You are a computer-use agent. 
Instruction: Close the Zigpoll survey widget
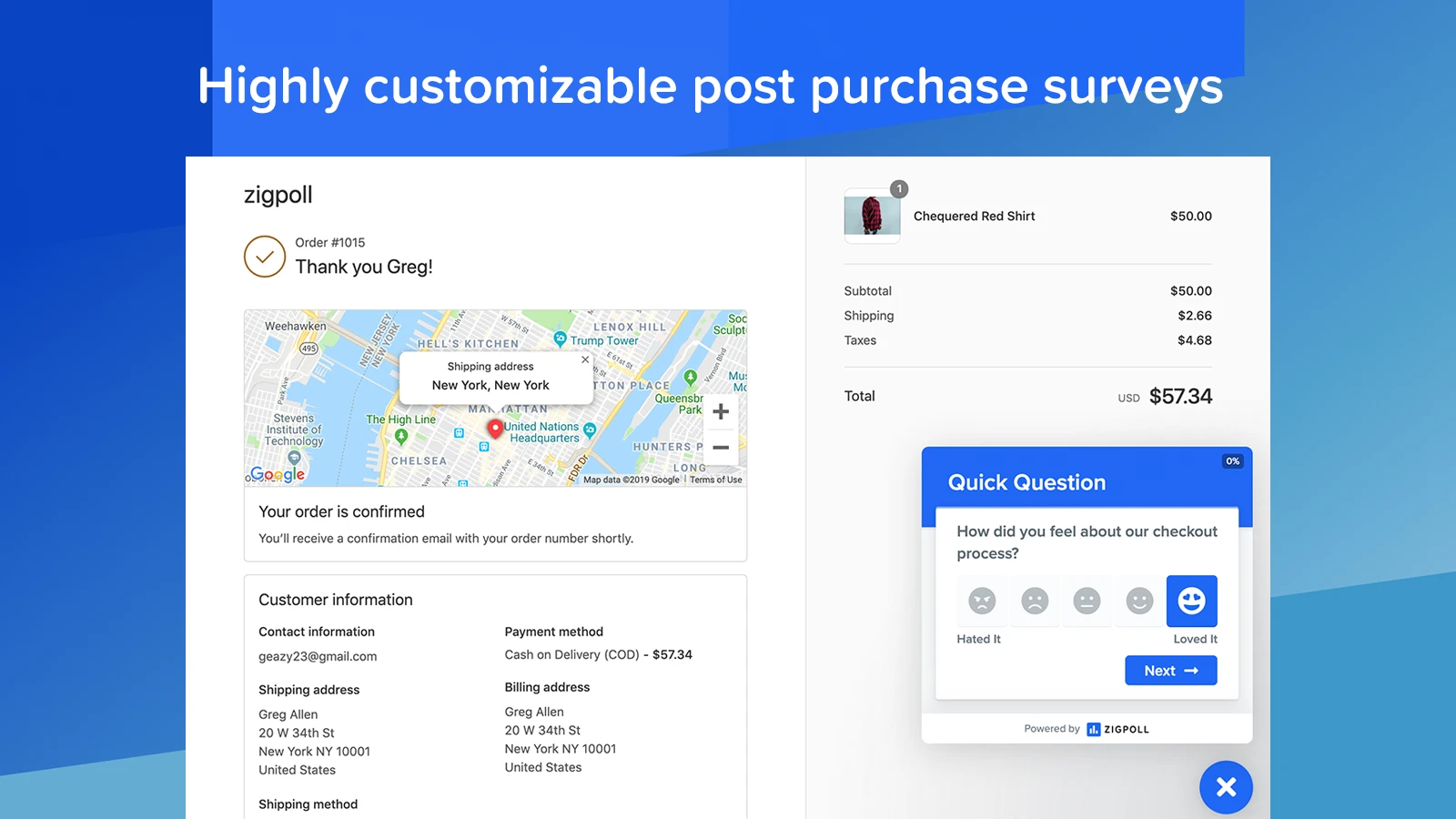(x=1226, y=787)
